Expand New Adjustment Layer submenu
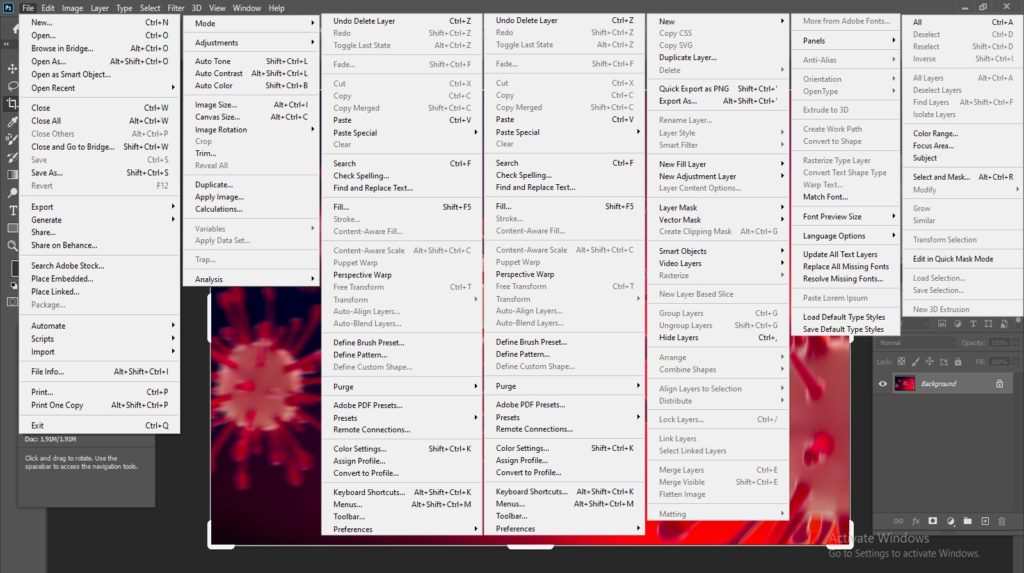This screenshot has height=573, width=1024. tap(718, 176)
